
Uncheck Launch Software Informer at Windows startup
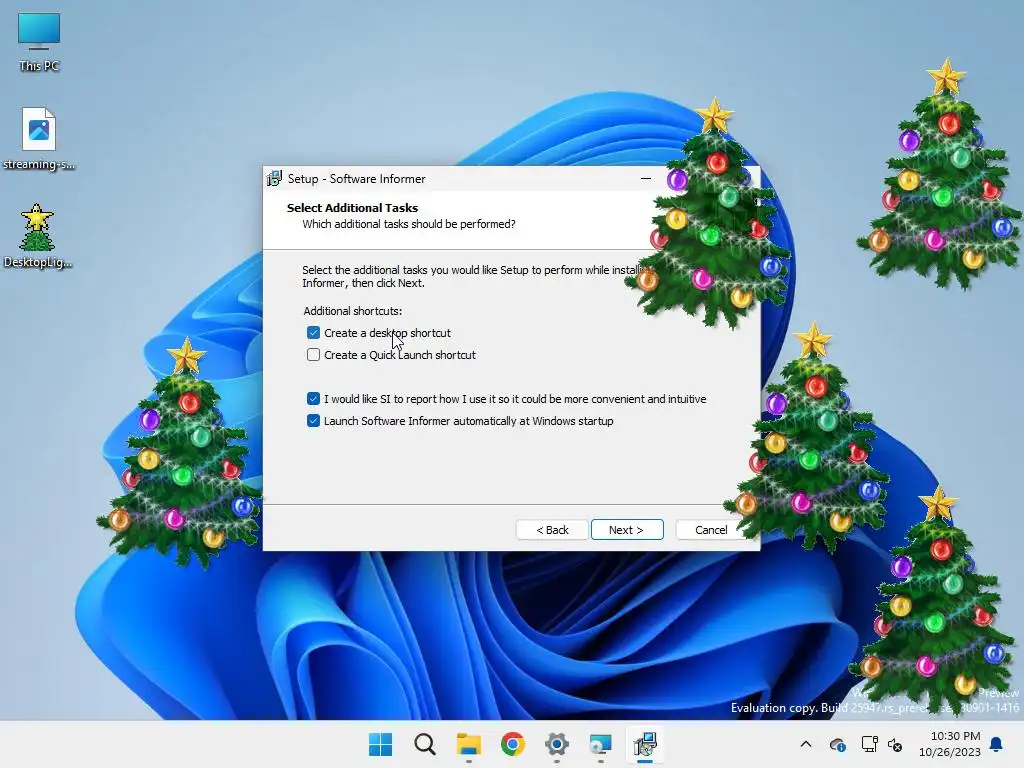(x=313, y=421)
